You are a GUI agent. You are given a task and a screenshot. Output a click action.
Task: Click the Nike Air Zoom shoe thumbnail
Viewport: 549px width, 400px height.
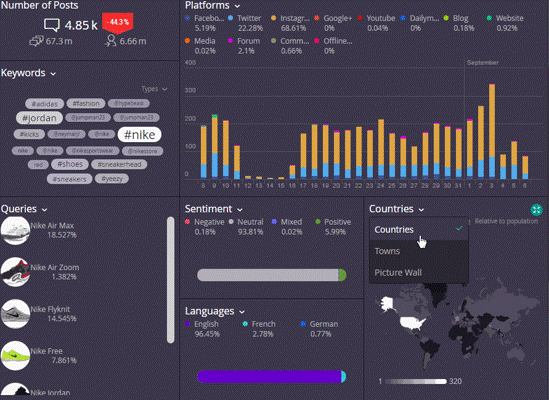pos(15,272)
